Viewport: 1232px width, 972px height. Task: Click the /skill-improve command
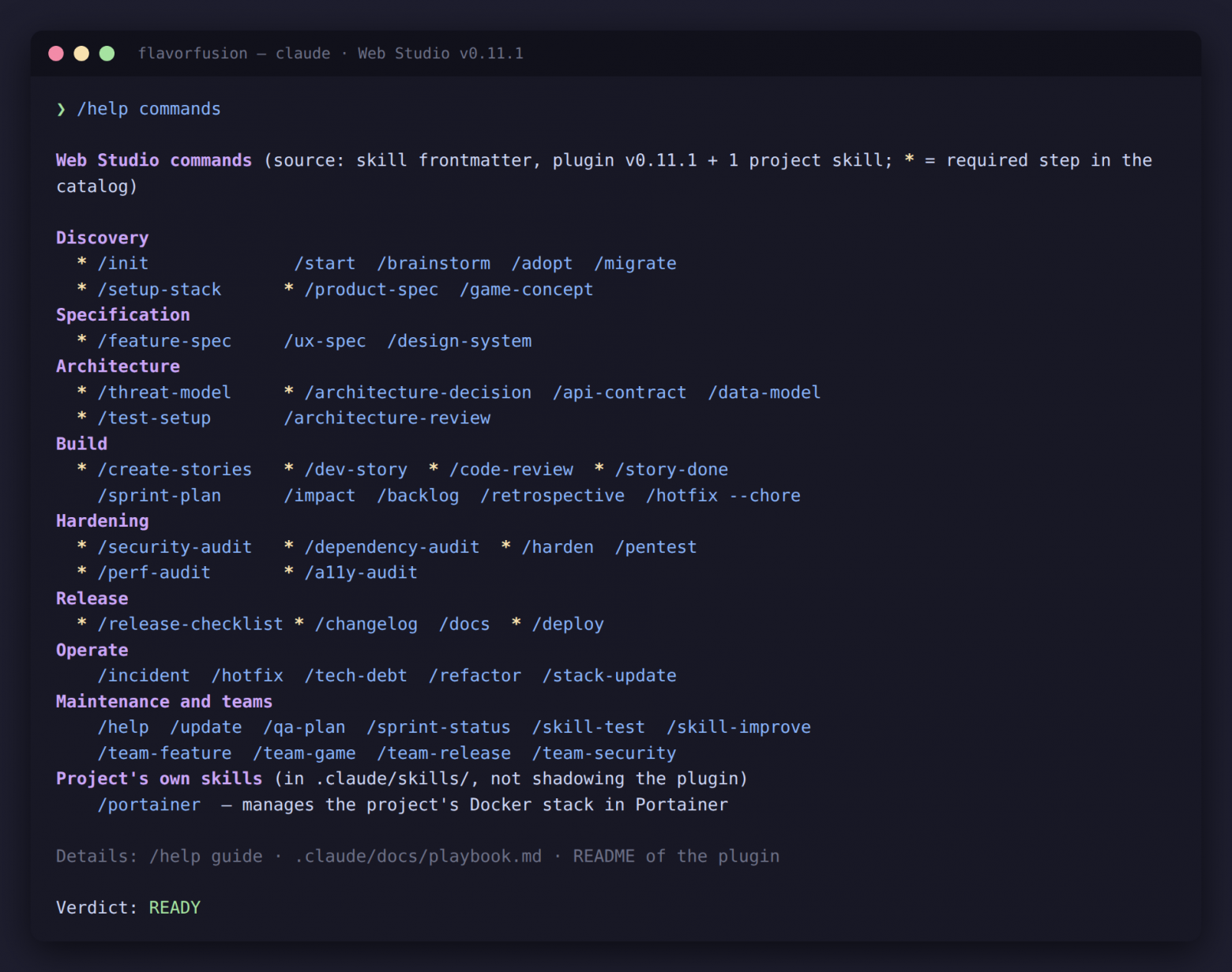tap(738, 727)
